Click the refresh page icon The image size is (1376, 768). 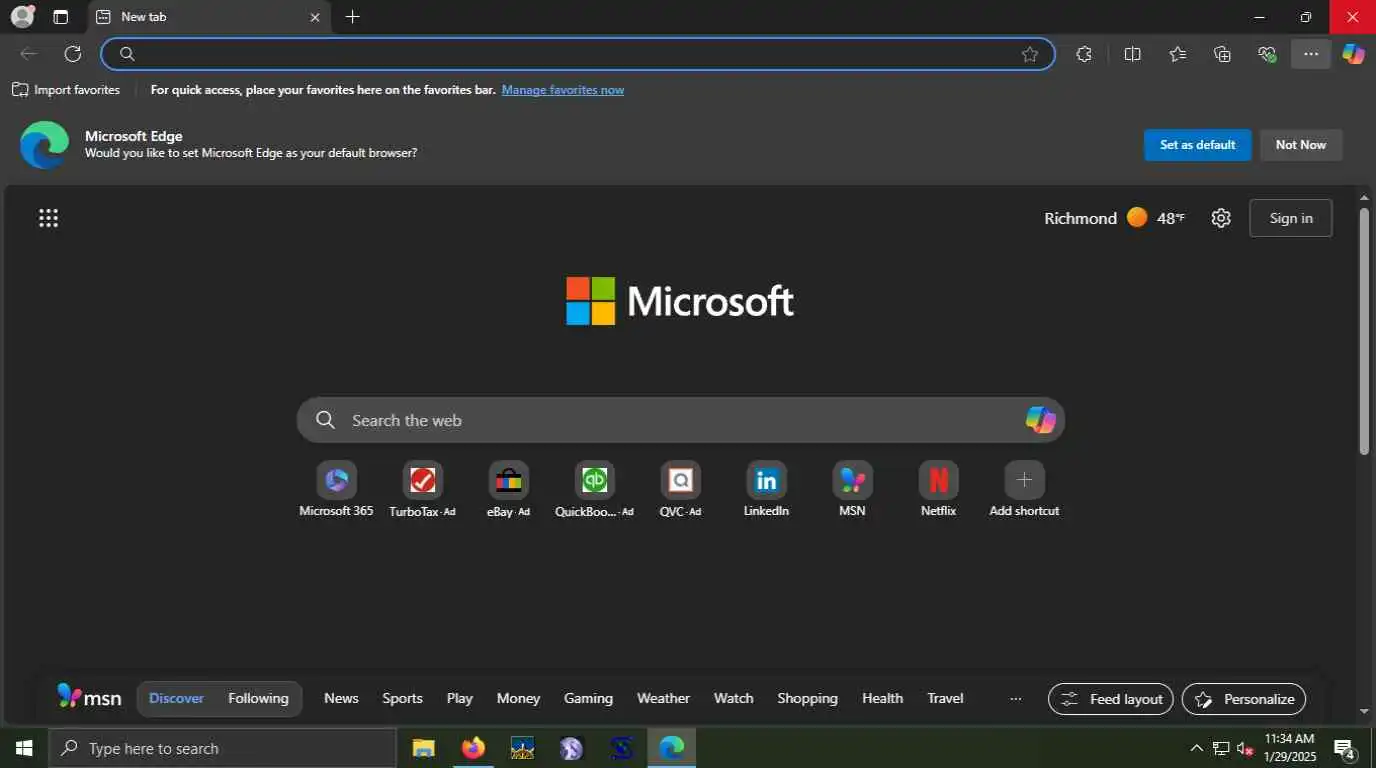coord(72,54)
